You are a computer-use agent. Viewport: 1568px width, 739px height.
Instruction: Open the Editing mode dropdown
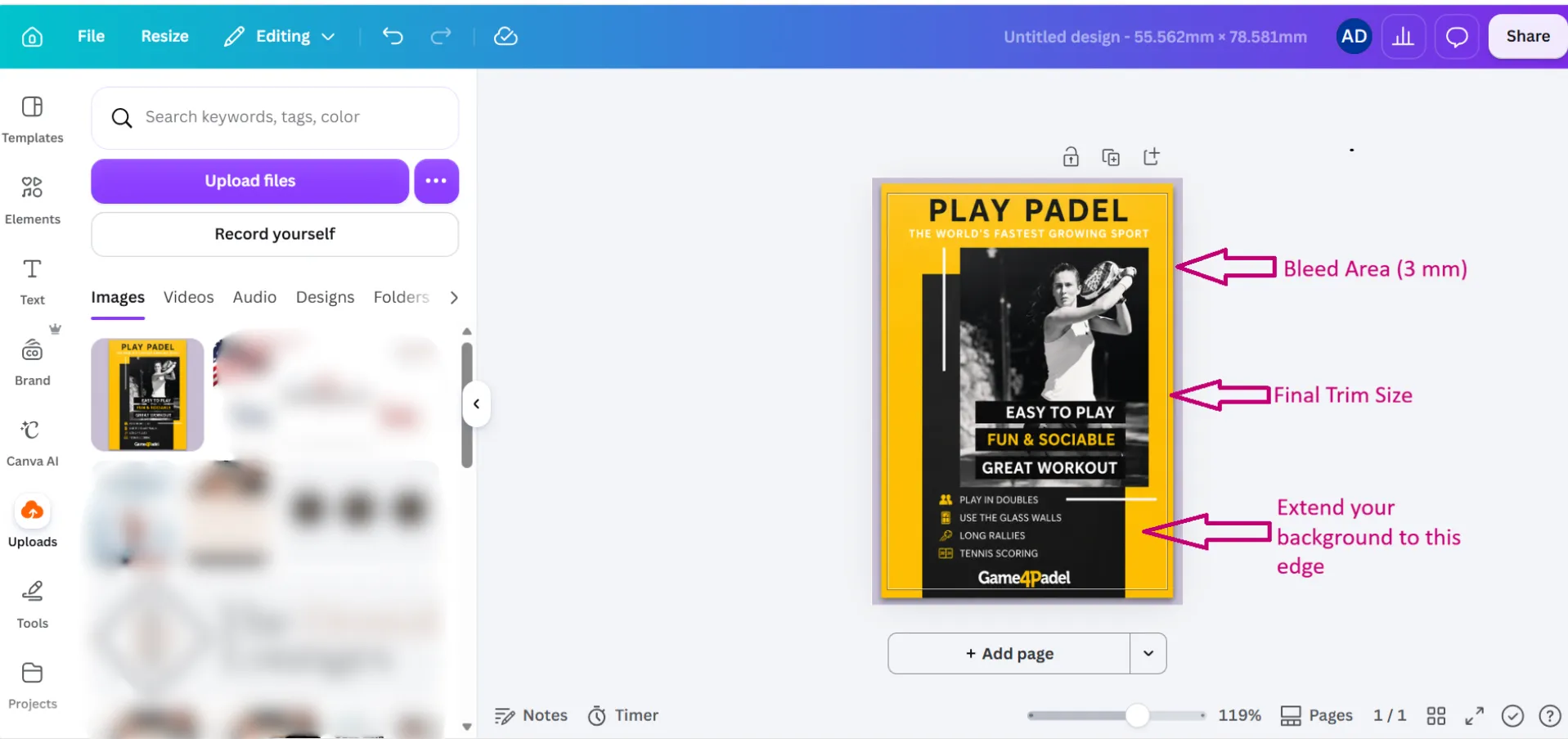(x=280, y=36)
